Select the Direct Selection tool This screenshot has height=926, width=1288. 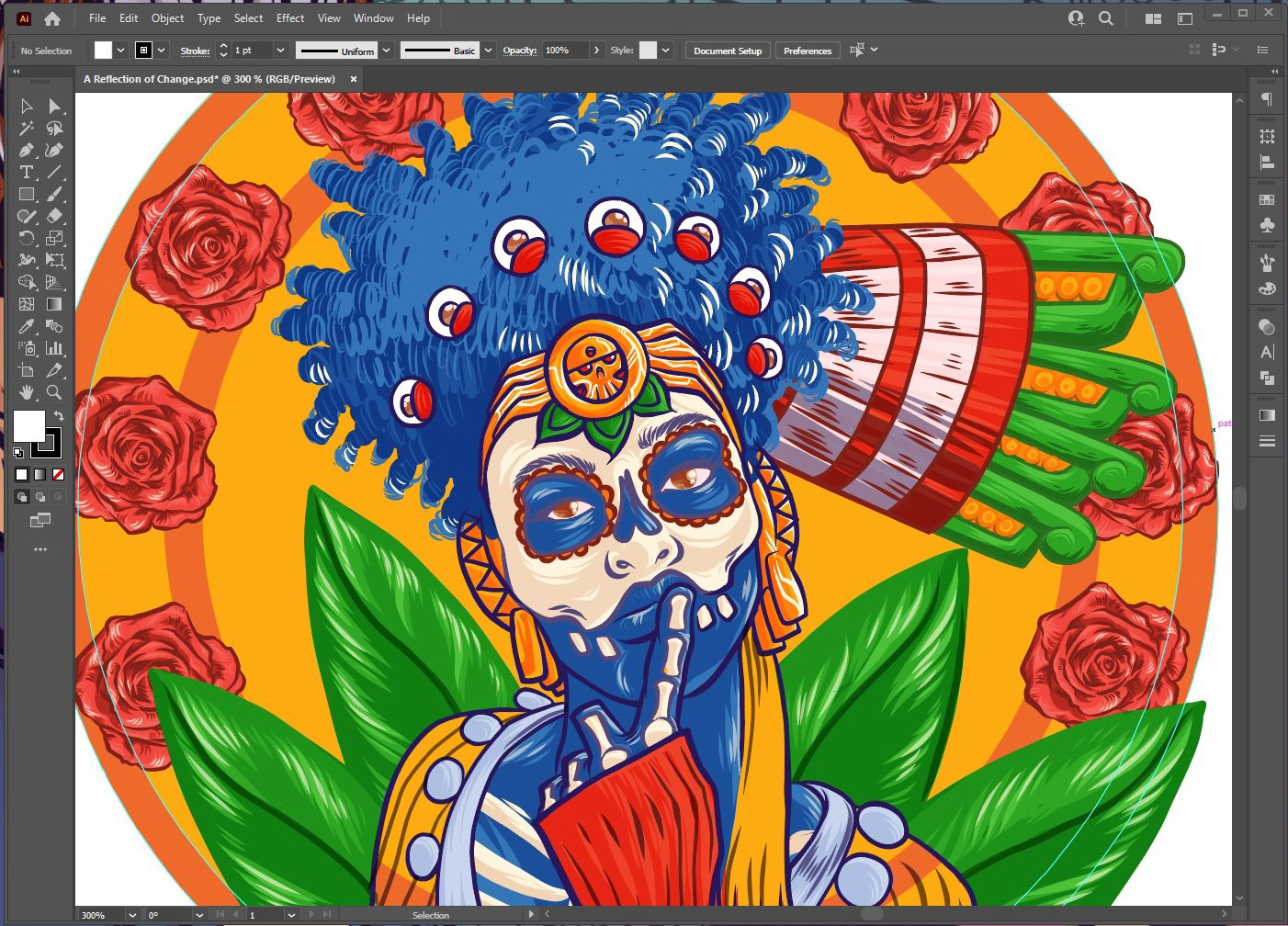coord(54,107)
